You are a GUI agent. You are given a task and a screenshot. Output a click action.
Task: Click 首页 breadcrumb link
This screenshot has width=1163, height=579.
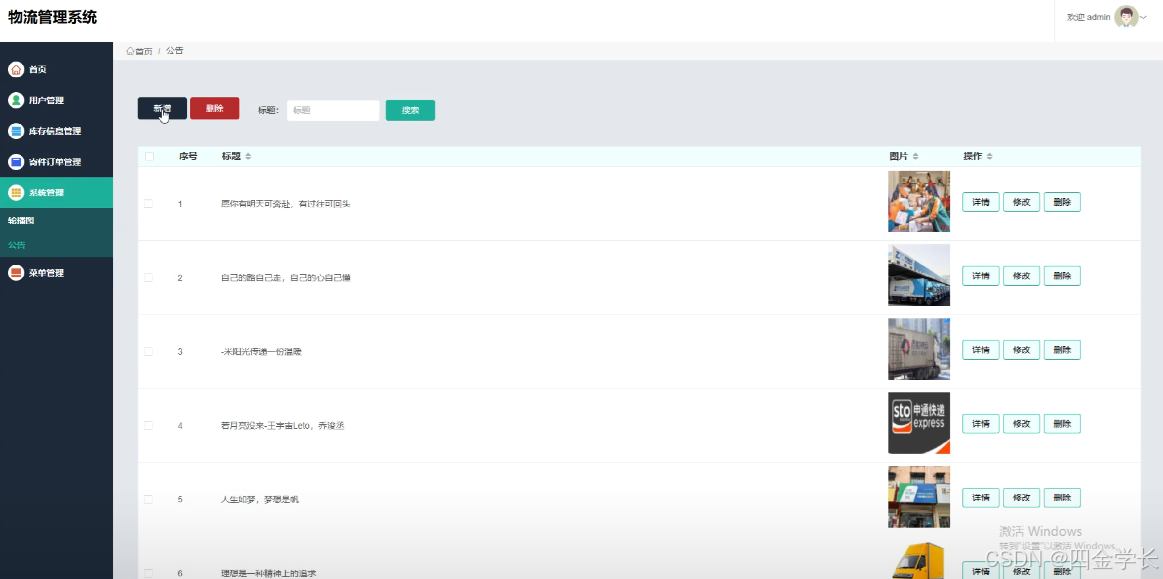tap(144, 51)
